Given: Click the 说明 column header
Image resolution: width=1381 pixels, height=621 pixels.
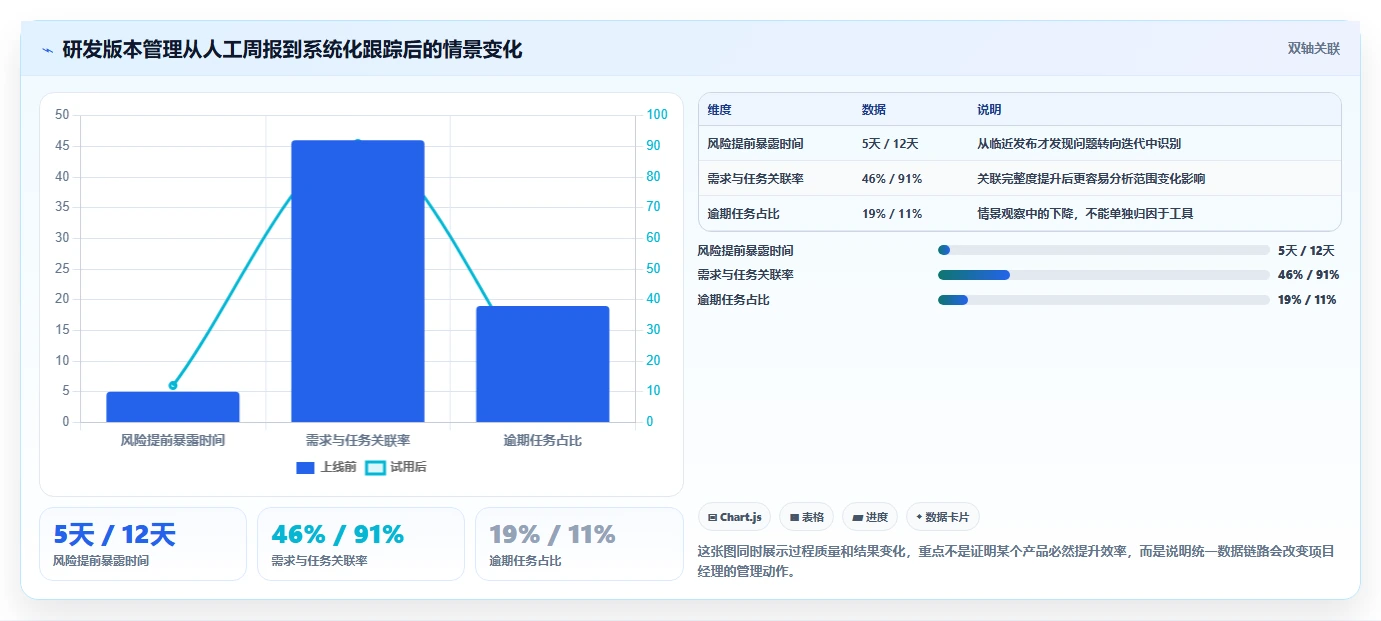Looking at the screenshot, I should (x=989, y=110).
